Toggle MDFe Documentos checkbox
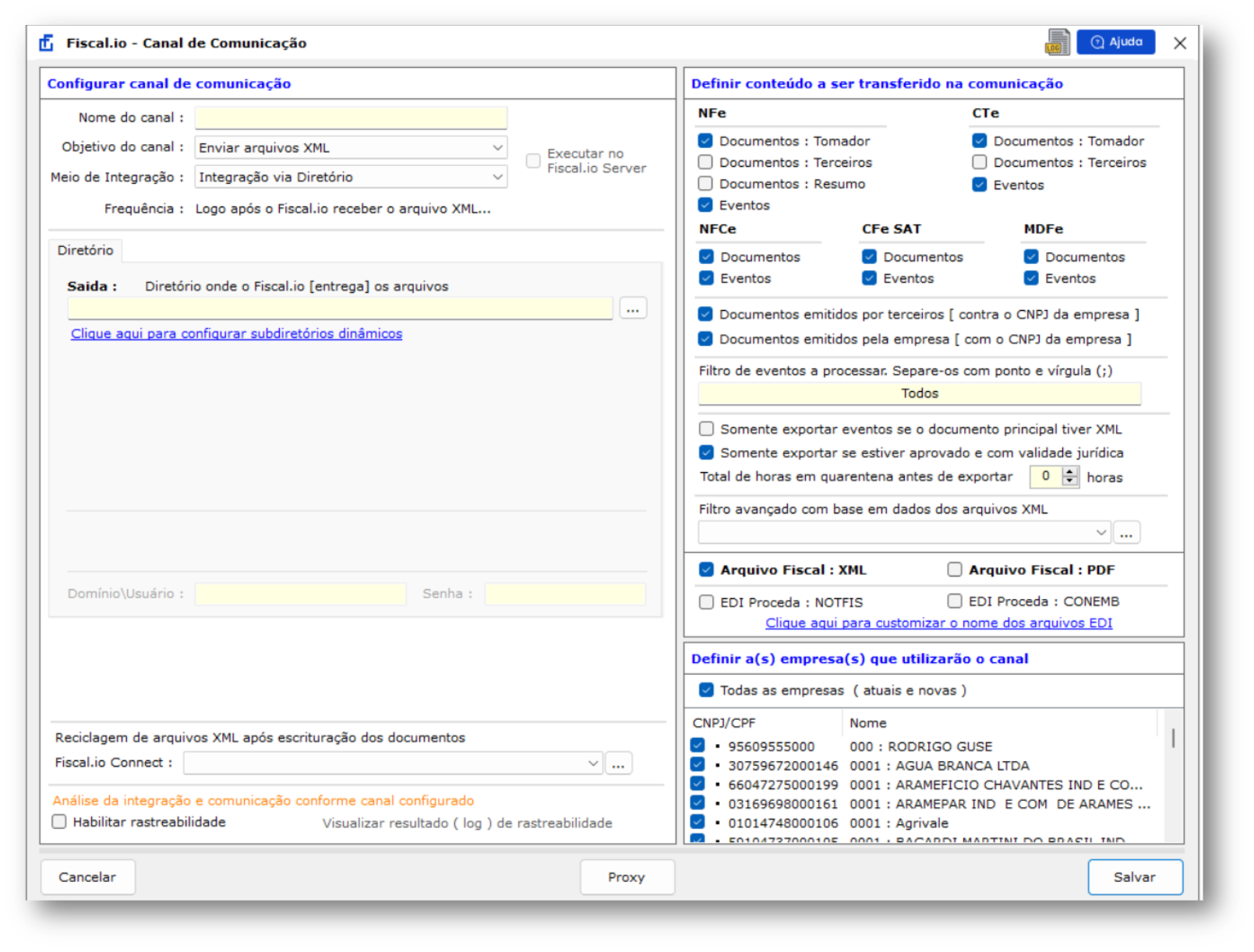The width and height of the screenshot is (1254, 952). (1031, 256)
